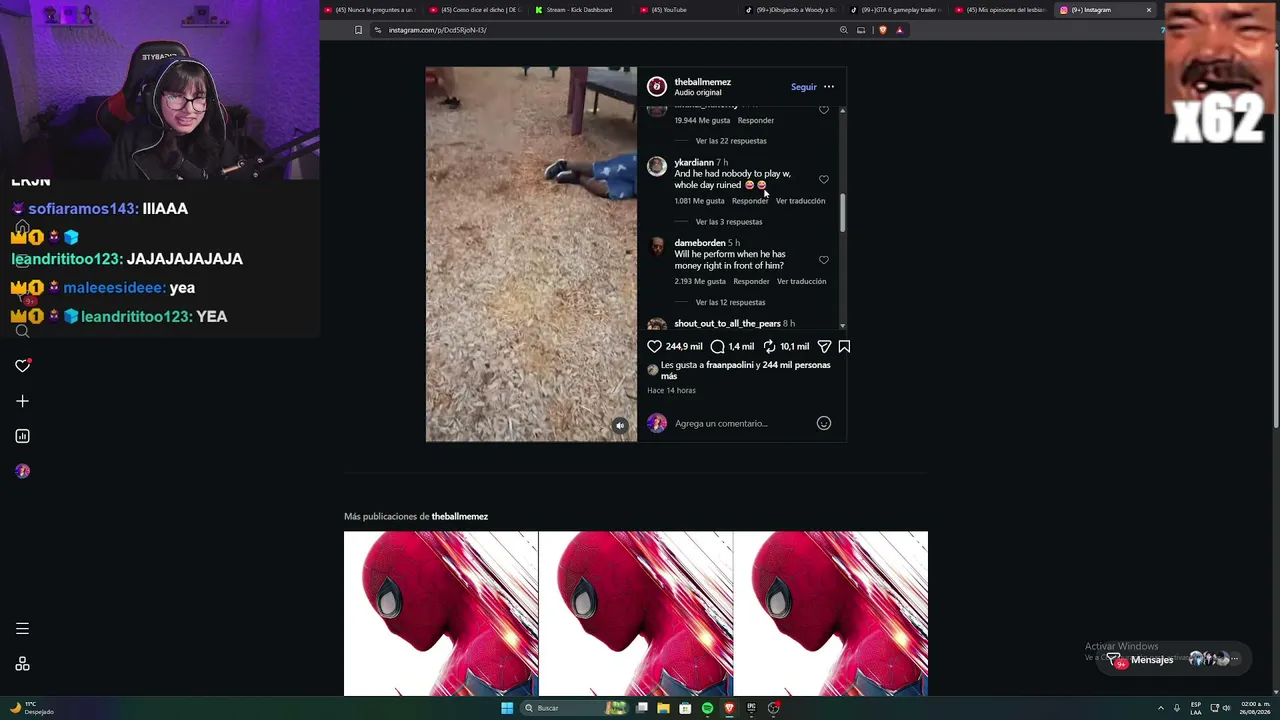Click the playground video to pause
1280x720 pixels.
(531, 254)
